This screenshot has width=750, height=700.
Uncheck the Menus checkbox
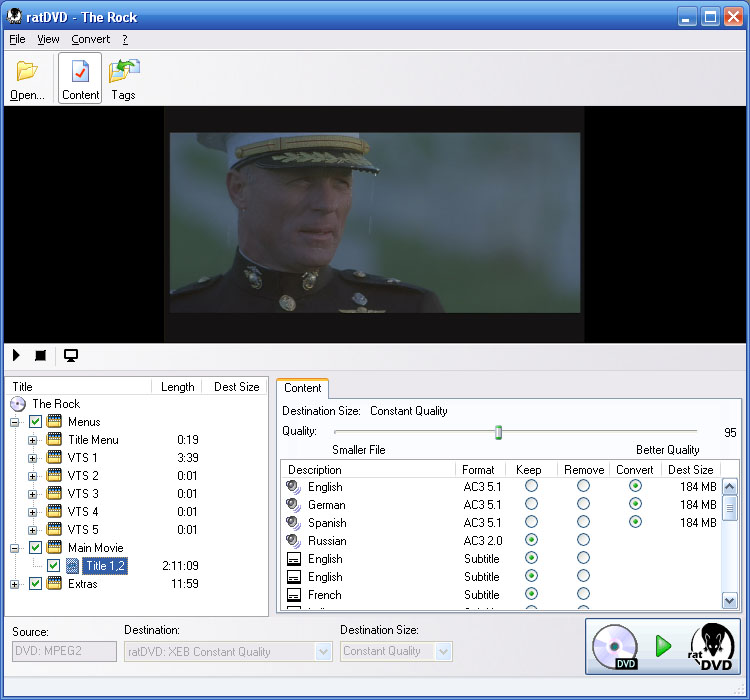click(36, 422)
